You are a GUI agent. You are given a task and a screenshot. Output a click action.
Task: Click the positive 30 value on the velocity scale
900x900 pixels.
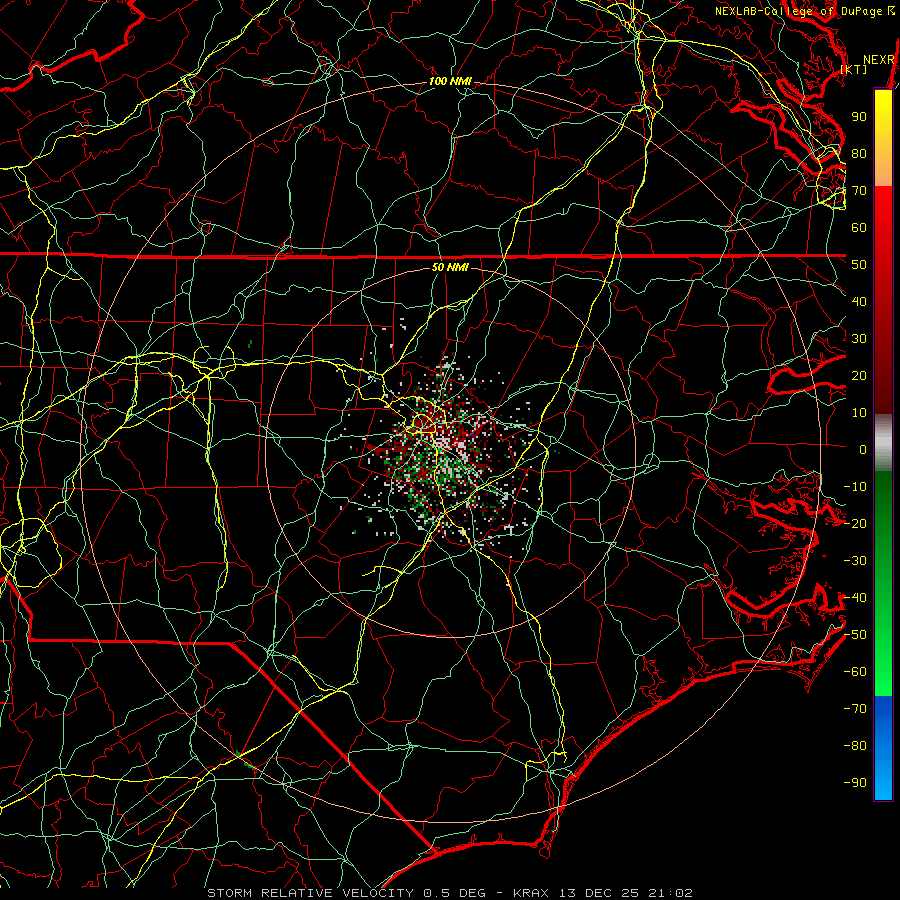click(x=859, y=339)
